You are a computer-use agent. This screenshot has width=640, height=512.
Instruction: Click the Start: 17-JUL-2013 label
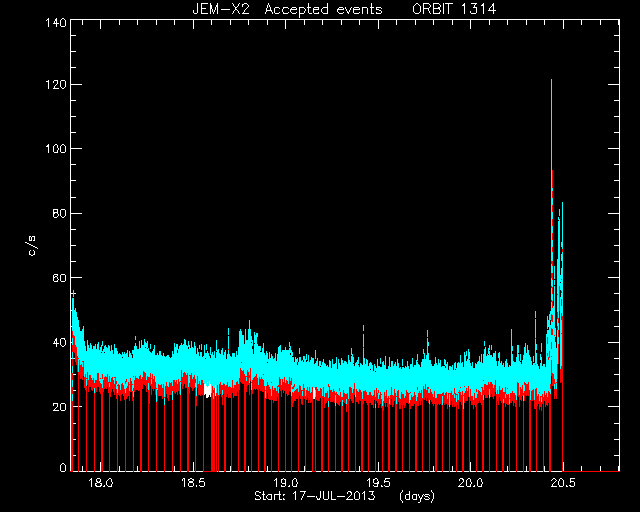(x=315, y=496)
